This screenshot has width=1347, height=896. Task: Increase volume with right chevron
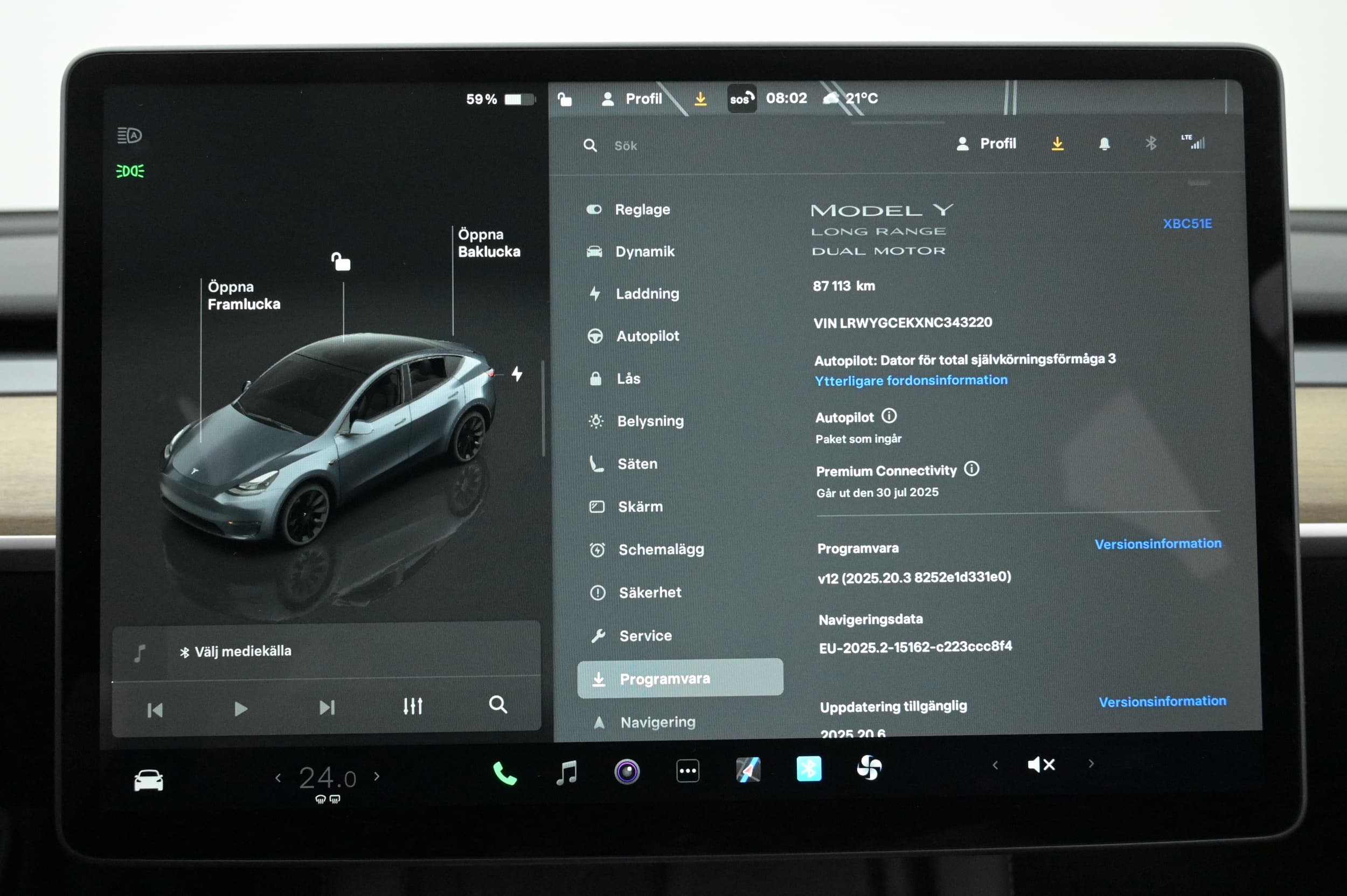click(x=1091, y=763)
